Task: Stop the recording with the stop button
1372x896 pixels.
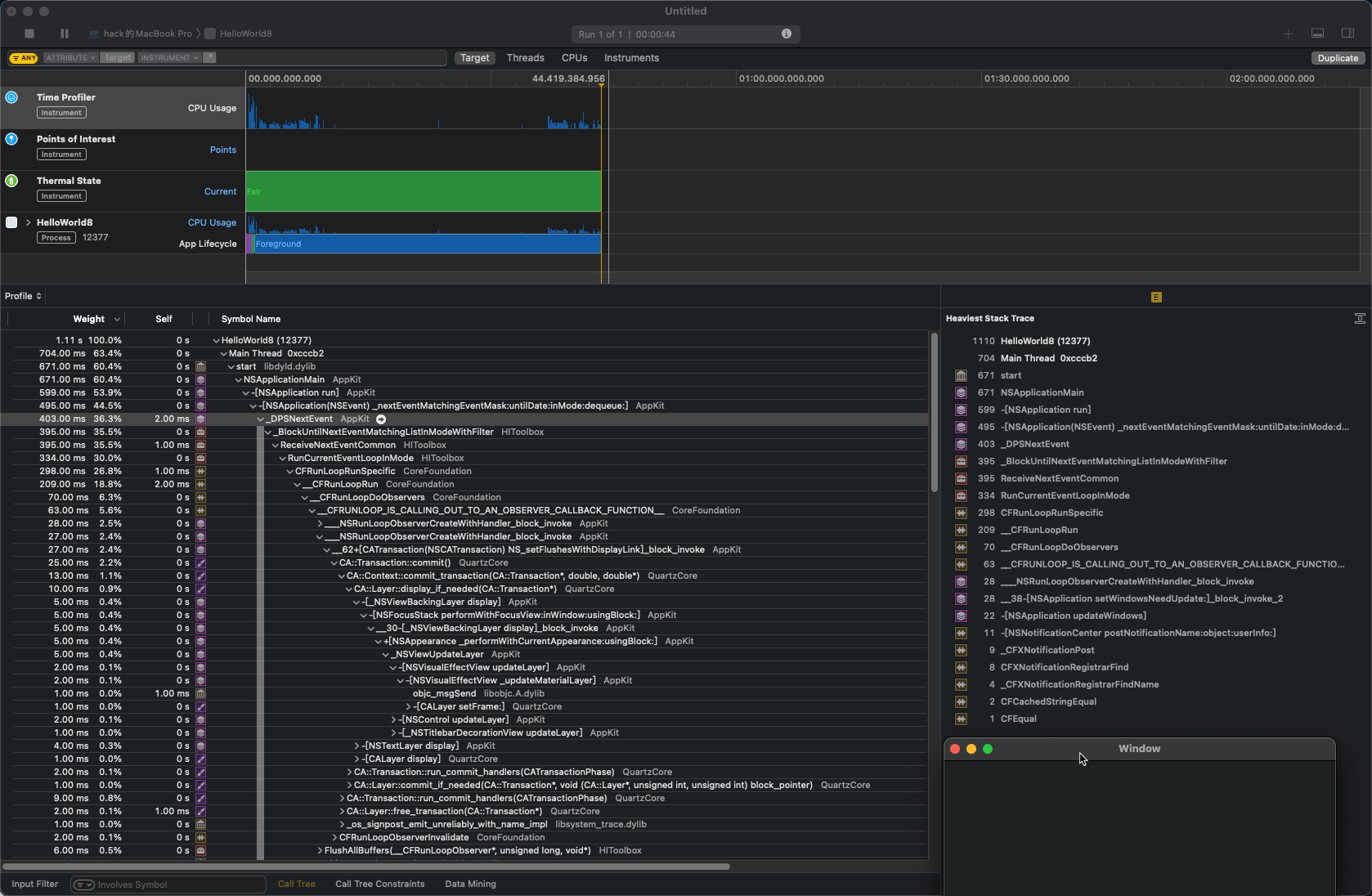Action: (x=29, y=34)
